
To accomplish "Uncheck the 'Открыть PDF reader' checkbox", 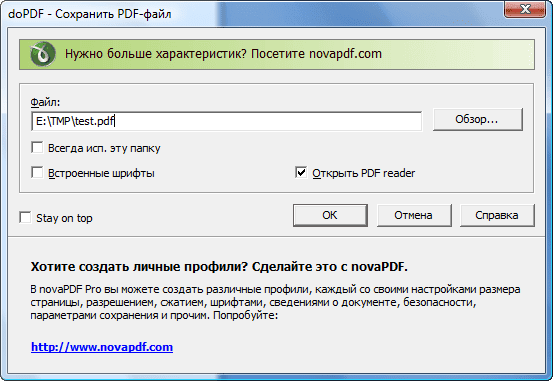I will (301, 173).
